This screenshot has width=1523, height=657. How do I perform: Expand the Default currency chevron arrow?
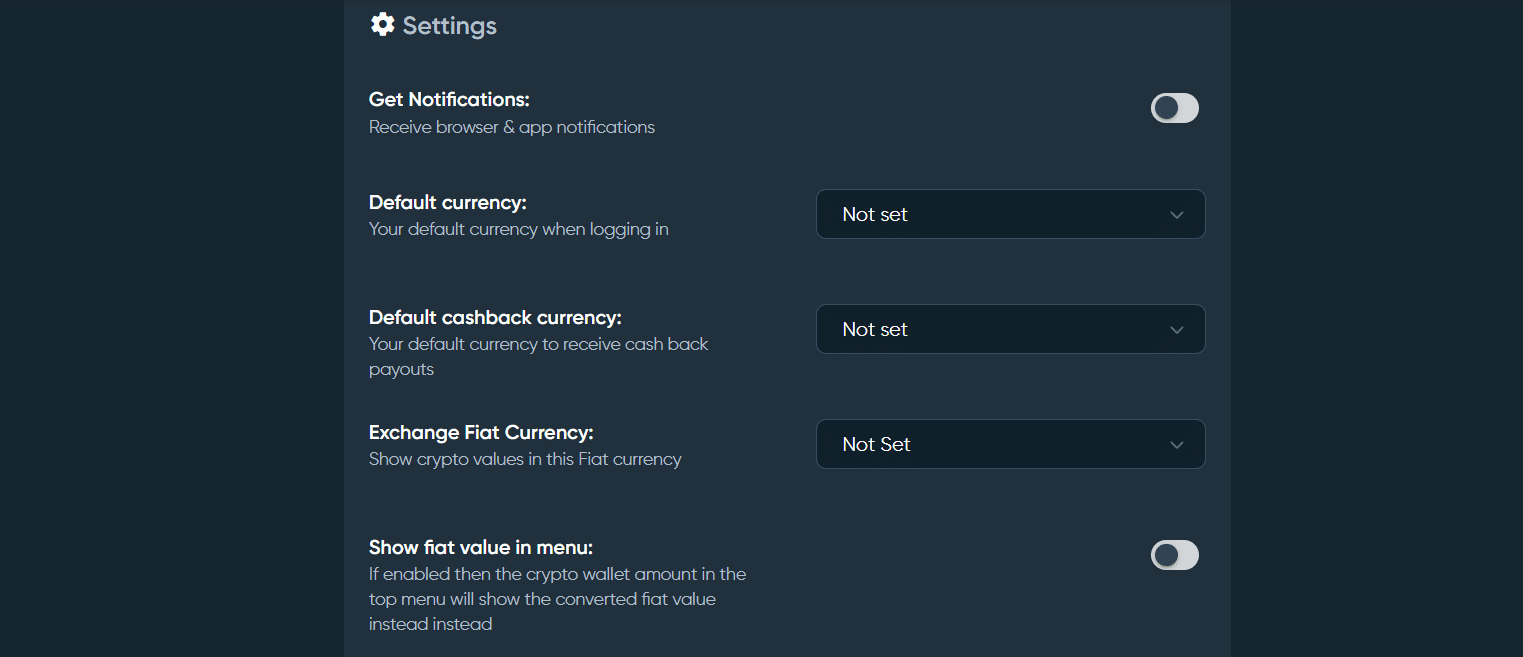1178,214
